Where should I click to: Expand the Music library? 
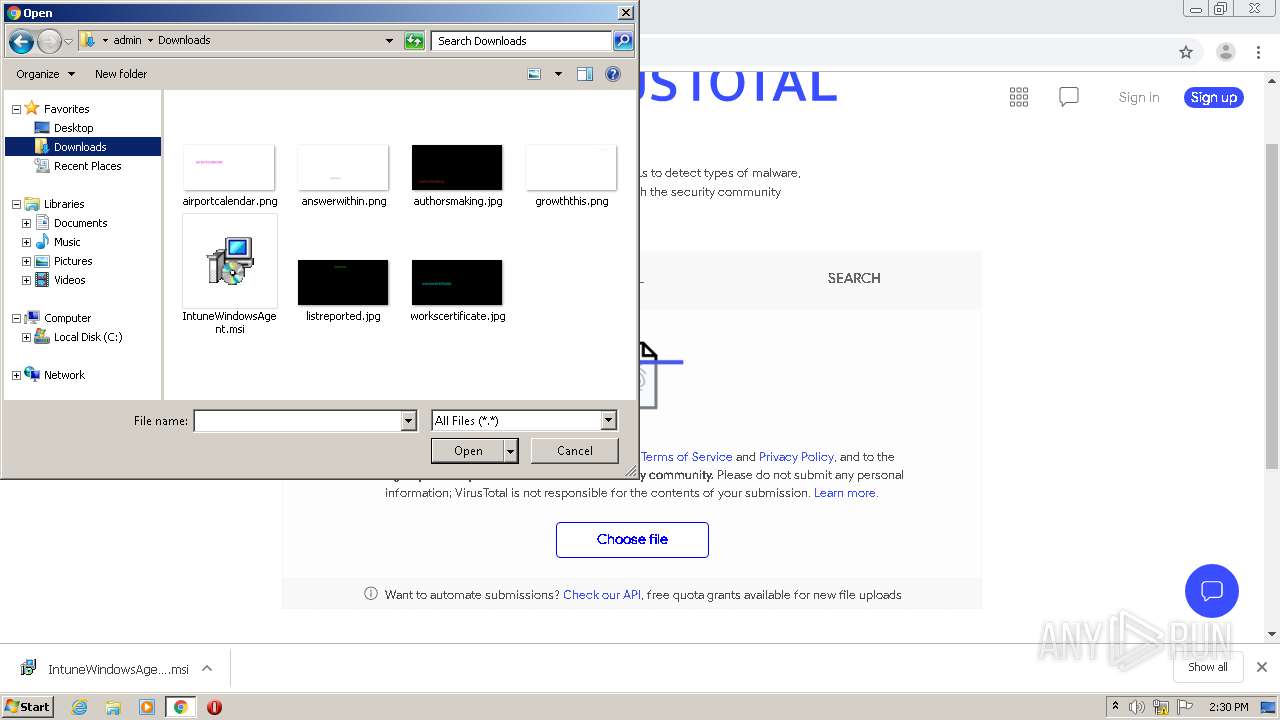tap(26, 242)
